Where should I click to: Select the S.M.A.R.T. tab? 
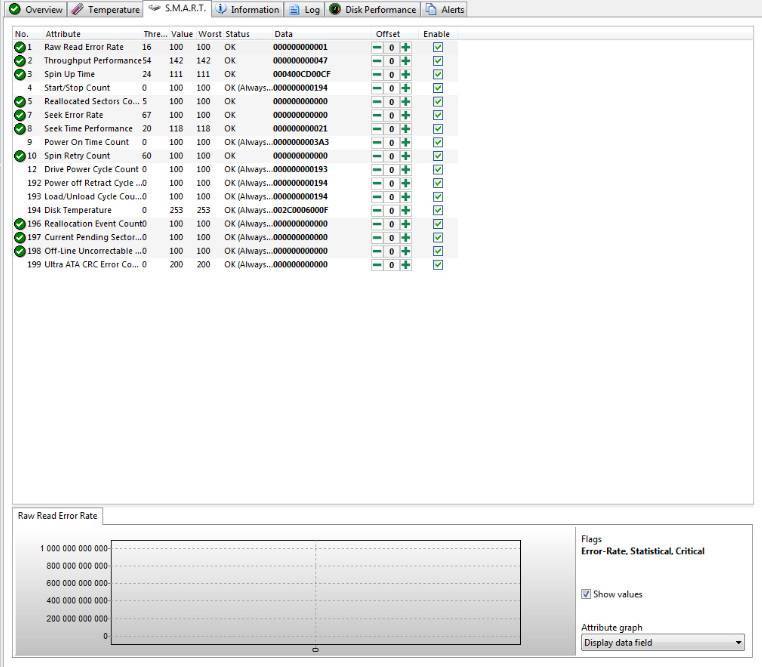click(x=177, y=8)
